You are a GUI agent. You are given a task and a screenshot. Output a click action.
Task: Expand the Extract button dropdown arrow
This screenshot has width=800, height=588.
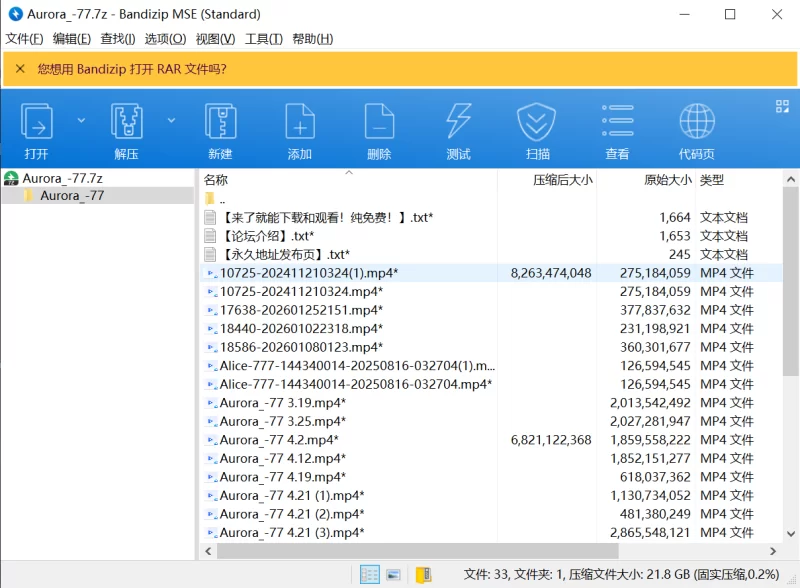coord(171,121)
